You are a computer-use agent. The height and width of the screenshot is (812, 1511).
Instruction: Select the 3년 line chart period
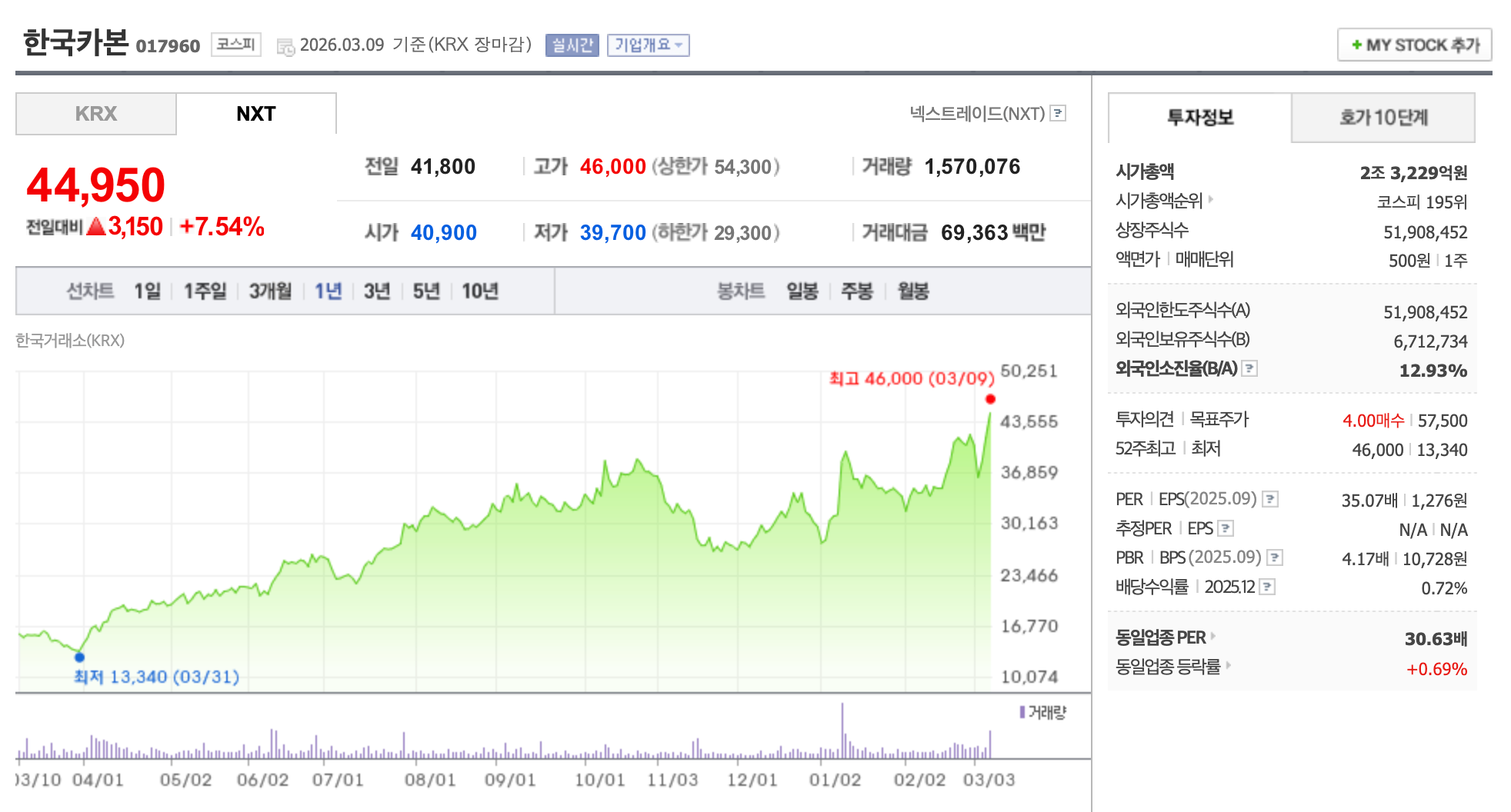tap(377, 291)
